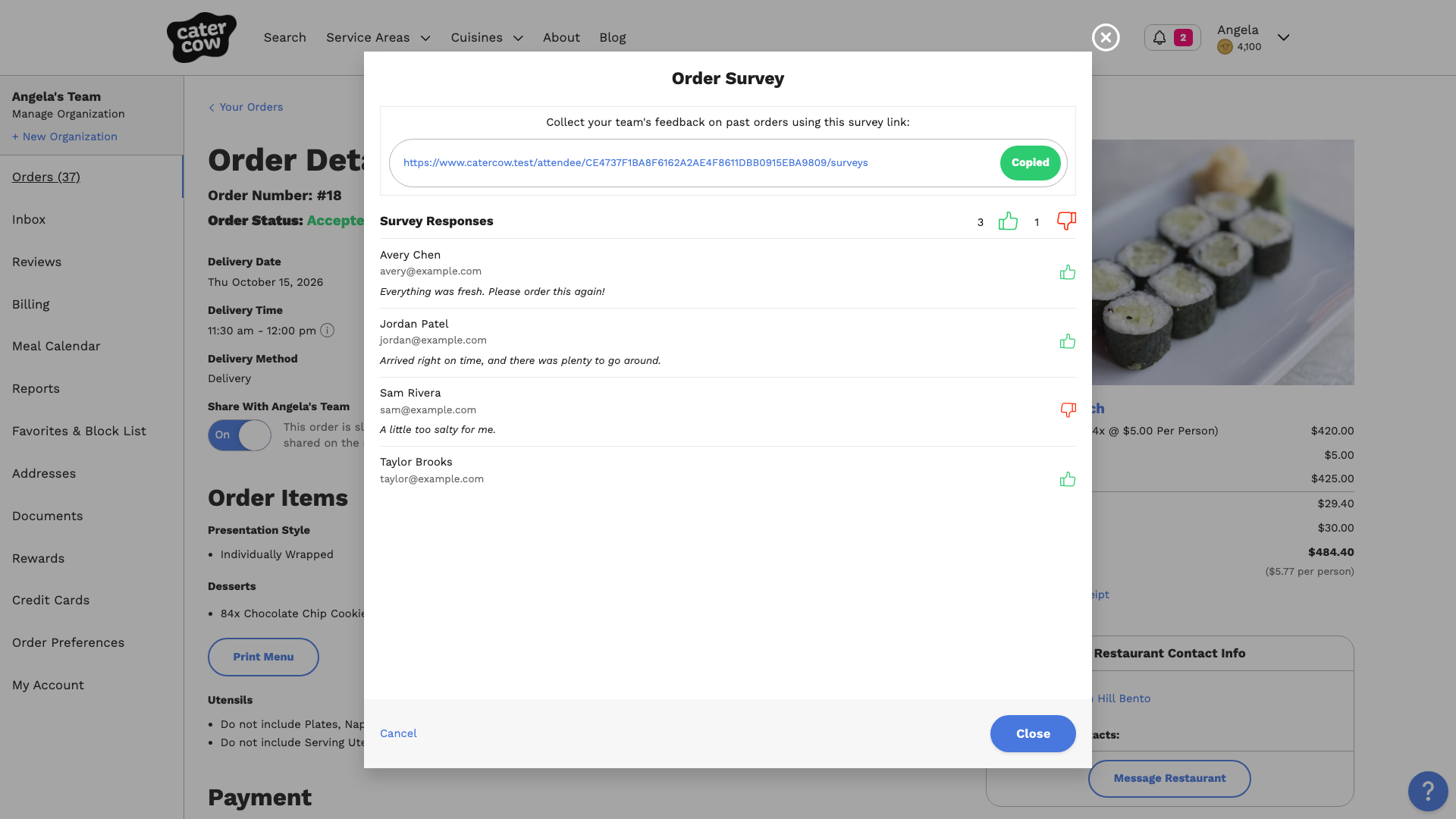This screenshot has width=1456, height=819.
Task: Open the Angela account dropdown chevron
Action: click(x=1283, y=37)
